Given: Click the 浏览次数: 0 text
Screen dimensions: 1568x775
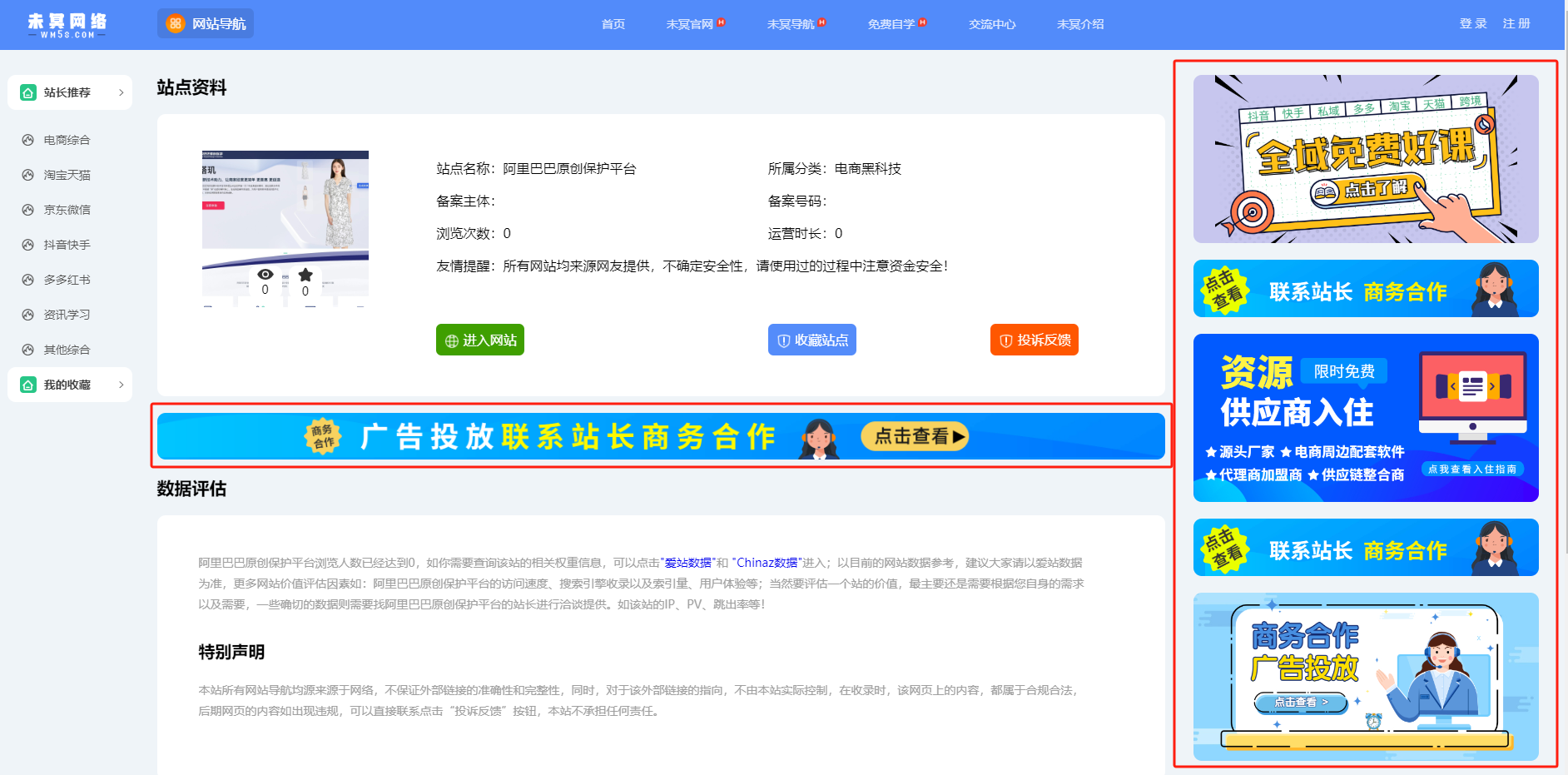Looking at the screenshot, I should (x=474, y=233).
